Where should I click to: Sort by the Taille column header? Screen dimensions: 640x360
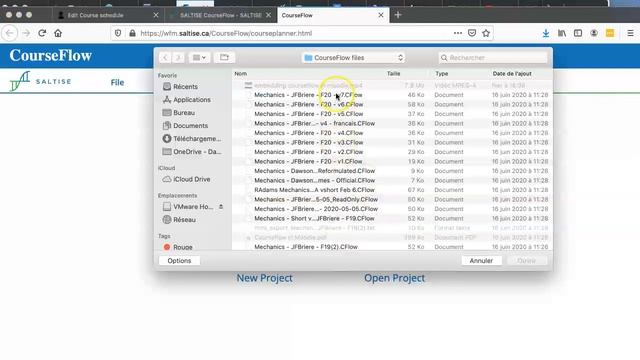[393, 73]
